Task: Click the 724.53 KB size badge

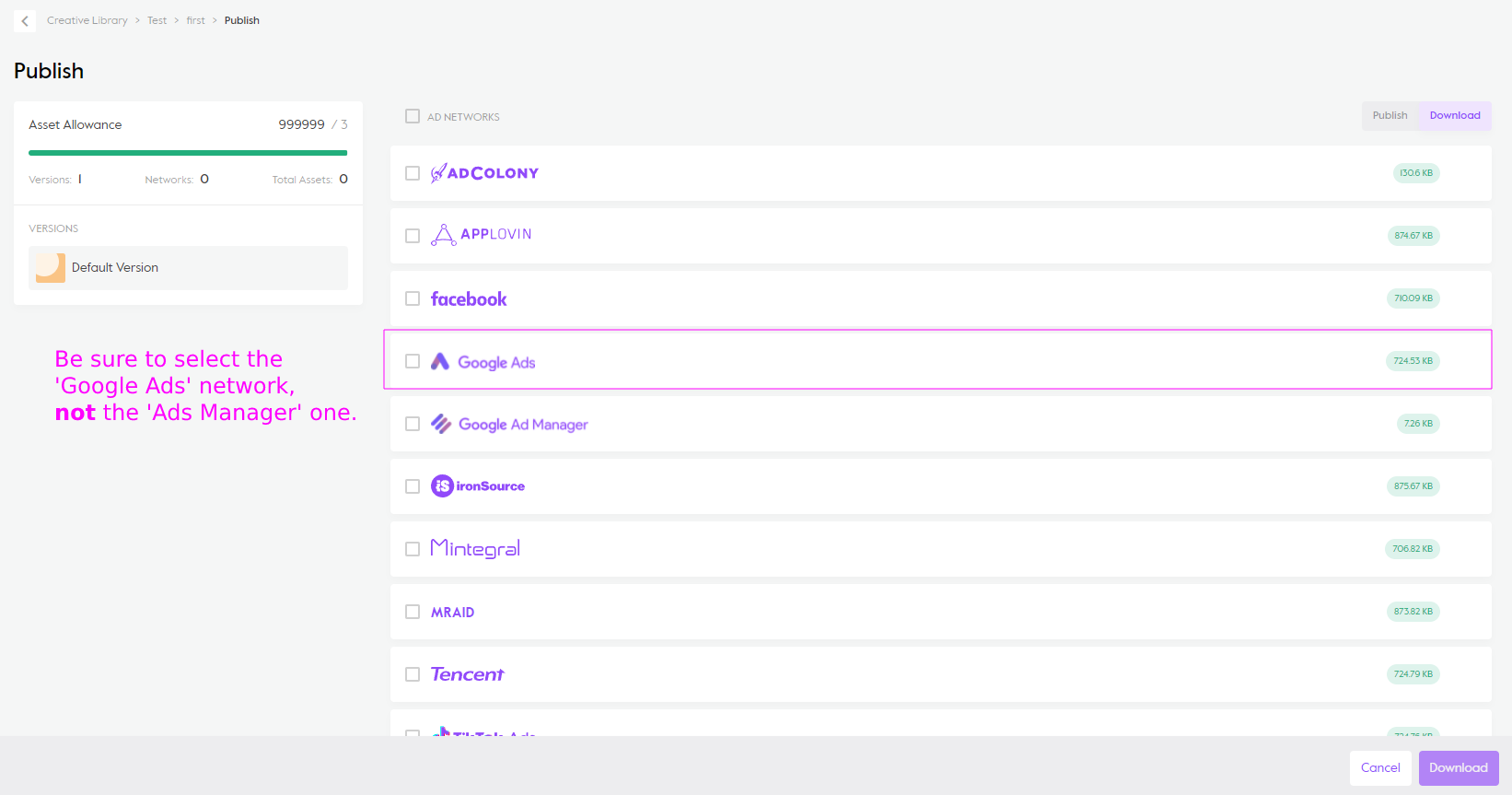Action: click(x=1413, y=361)
